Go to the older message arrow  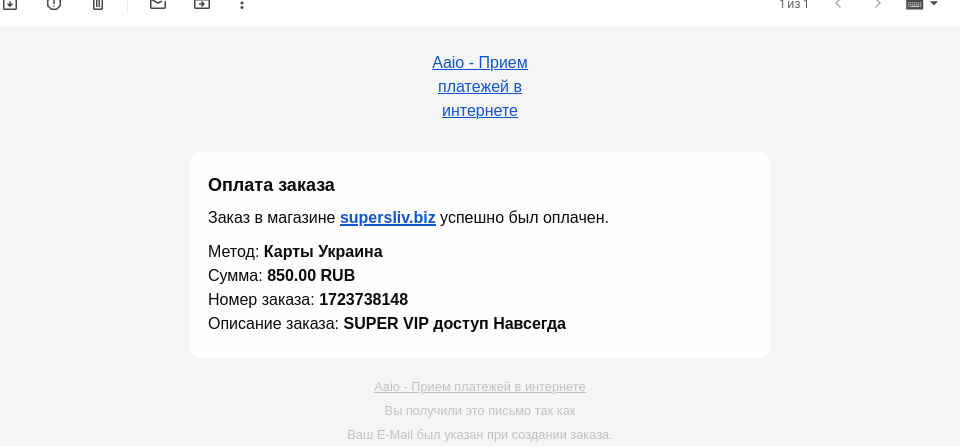click(x=877, y=4)
